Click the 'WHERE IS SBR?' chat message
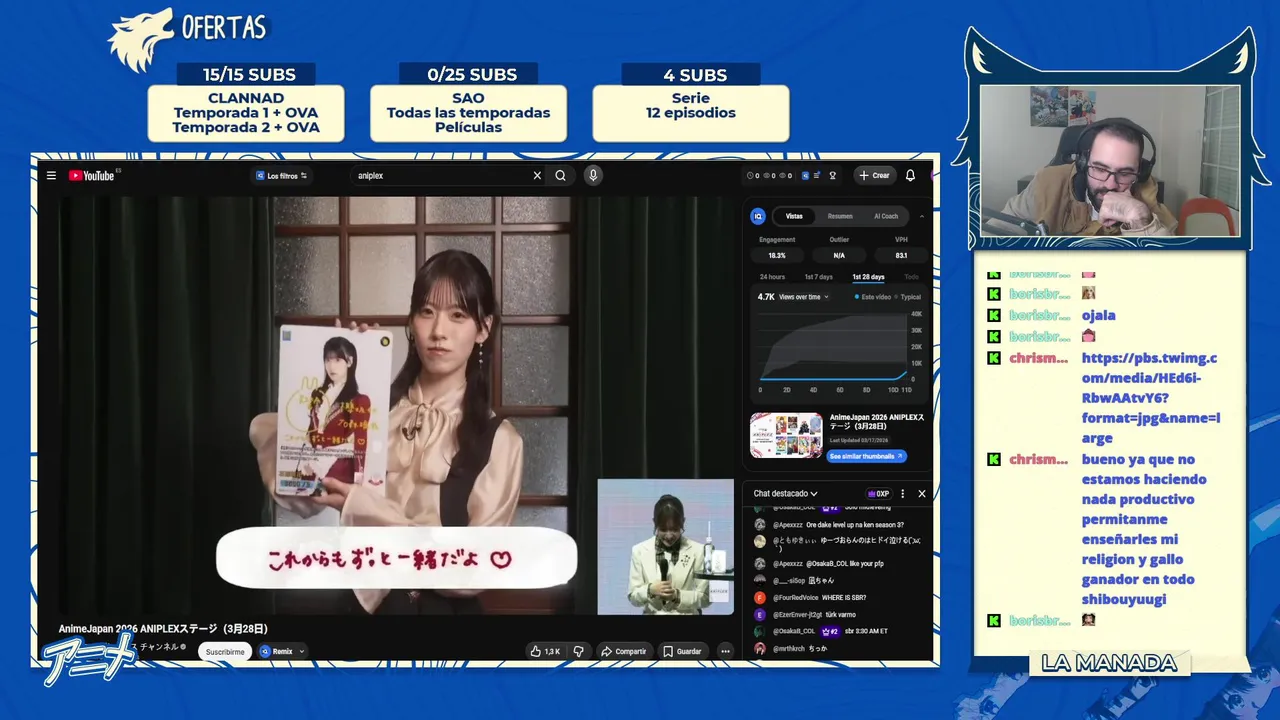 click(844, 597)
